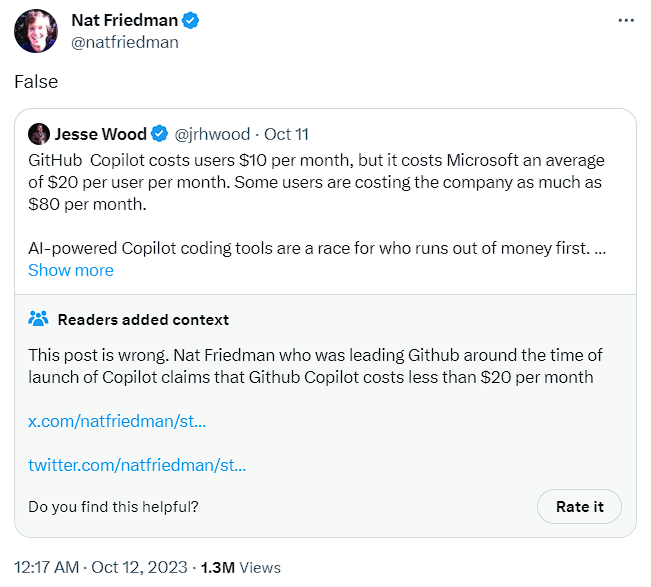Image resolution: width=651 pixels, height=587 pixels.
Task: Click Nat Friedman's verified badge icon
Action: (x=191, y=20)
